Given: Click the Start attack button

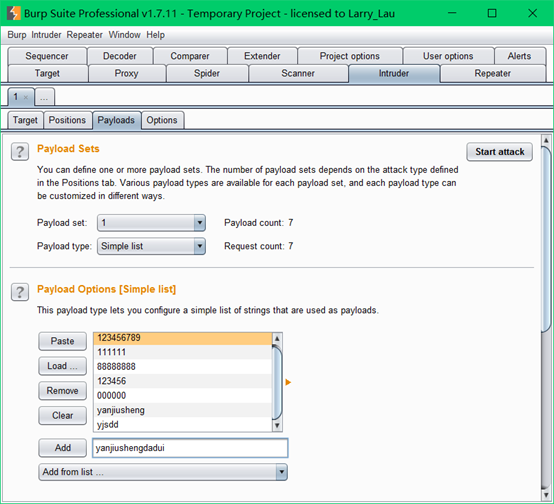Looking at the screenshot, I should 500,152.
